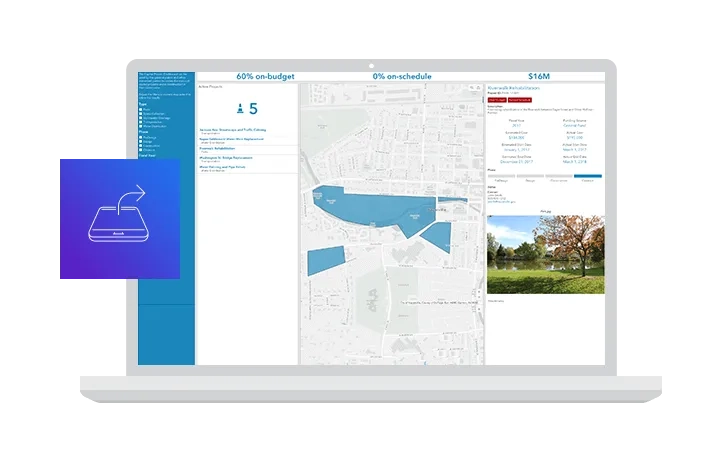
Task: Enable the Transportation type filter checkbox
Action: click(142, 121)
